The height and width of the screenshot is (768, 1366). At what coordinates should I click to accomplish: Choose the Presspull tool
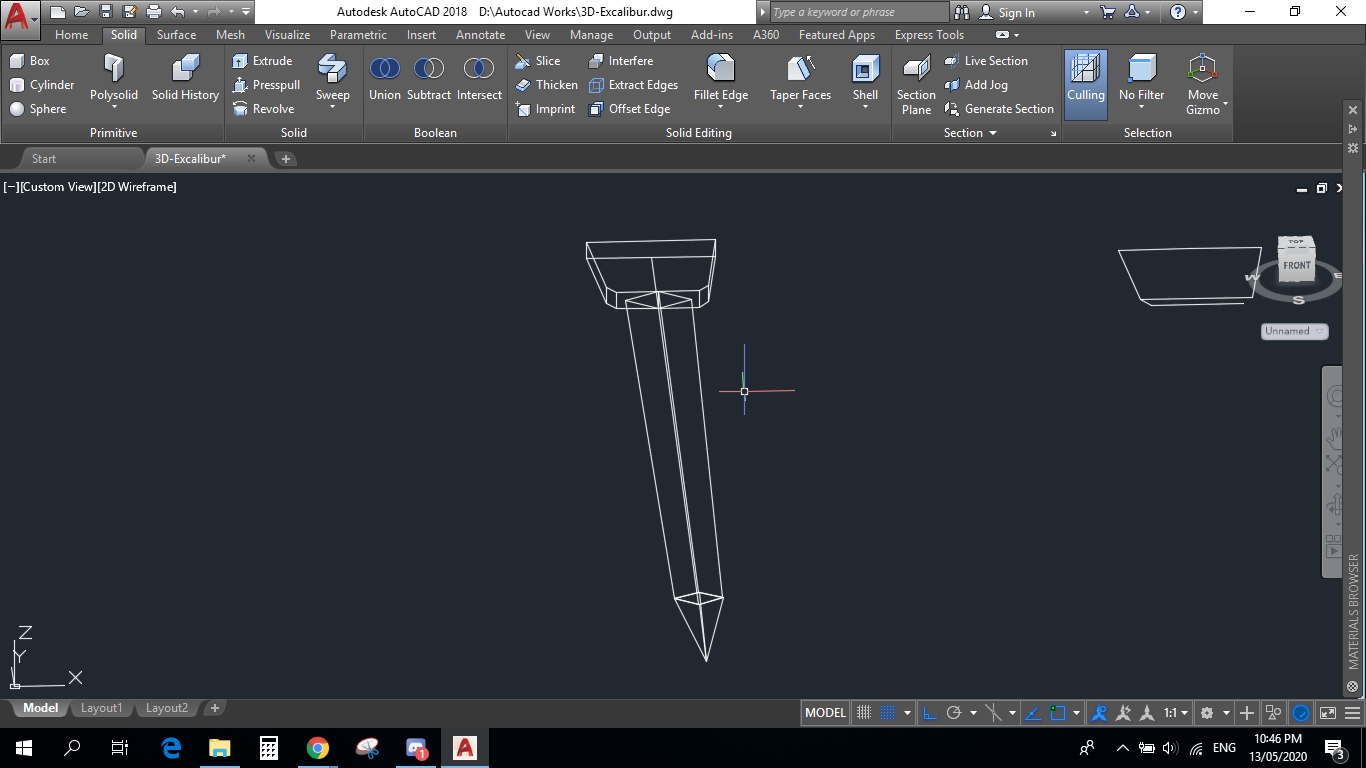click(266, 85)
